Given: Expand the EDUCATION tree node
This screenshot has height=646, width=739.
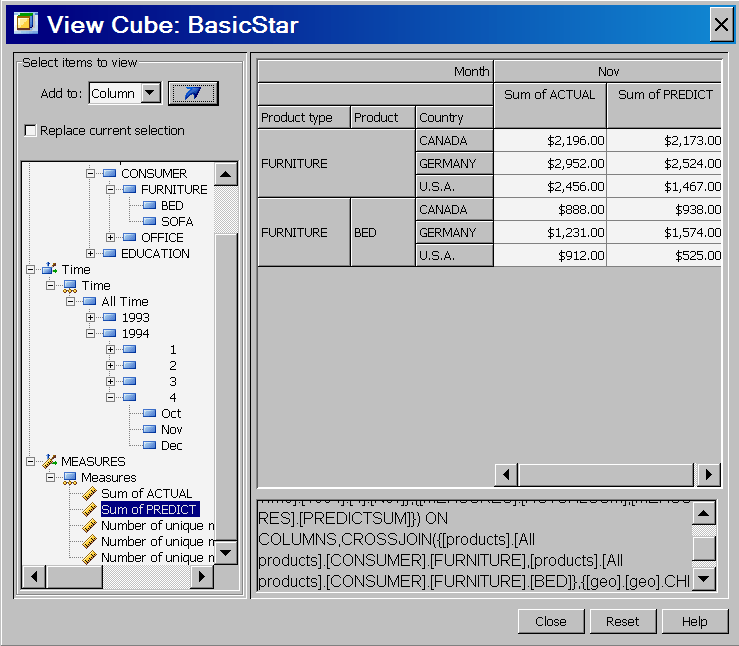Looking at the screenshot, I should (x=91, y=253).
